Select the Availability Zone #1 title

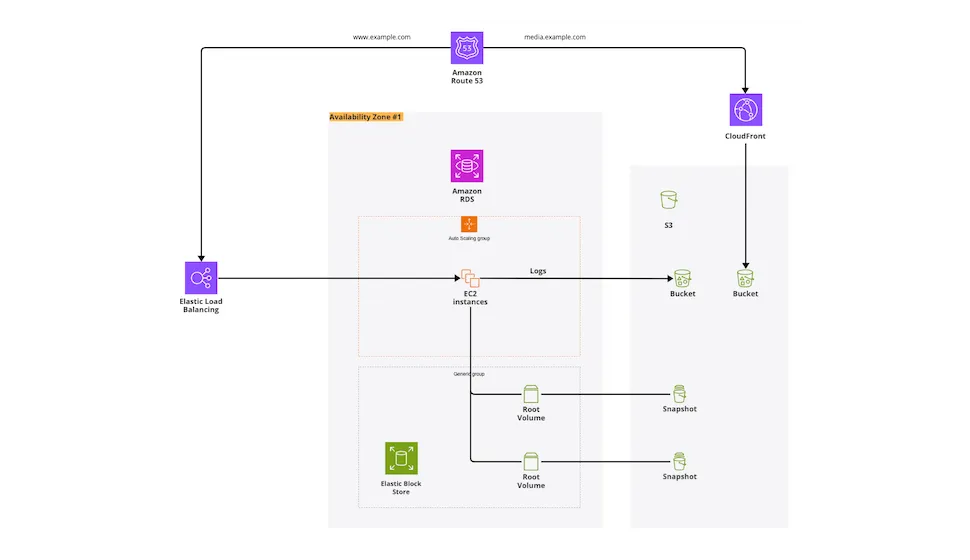366,117
